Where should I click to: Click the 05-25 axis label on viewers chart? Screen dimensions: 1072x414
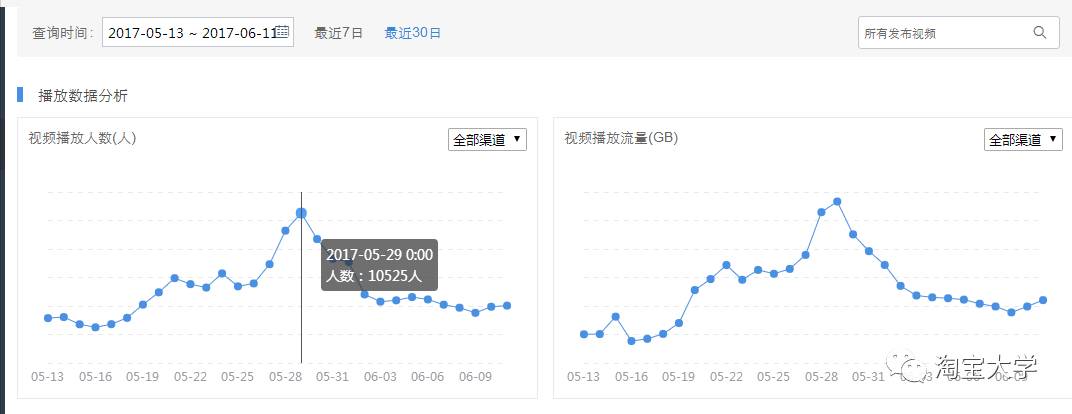(238, 376)
